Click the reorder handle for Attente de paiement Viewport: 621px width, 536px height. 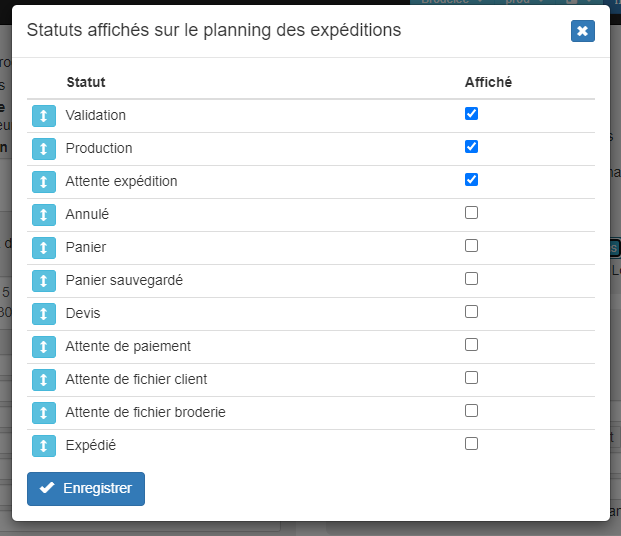[44, 347]
